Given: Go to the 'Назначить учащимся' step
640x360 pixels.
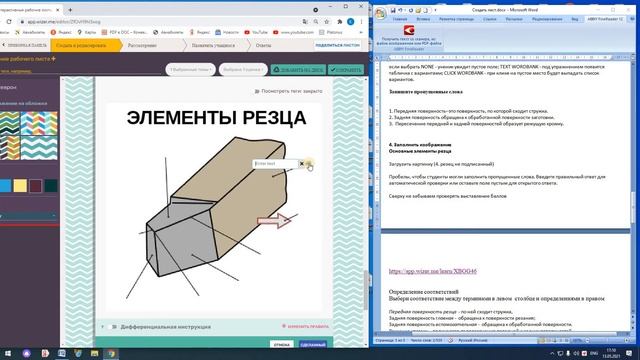Looking at the screenshot, I should coord(213,45).
